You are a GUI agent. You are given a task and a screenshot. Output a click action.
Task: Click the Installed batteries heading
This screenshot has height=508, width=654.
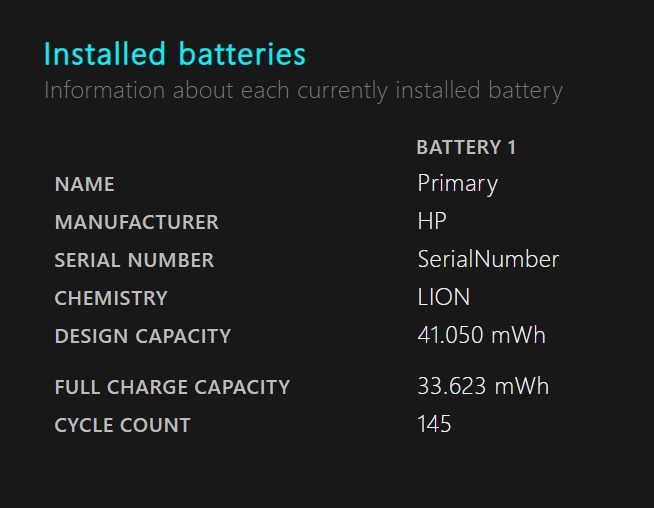pos(174,54)
